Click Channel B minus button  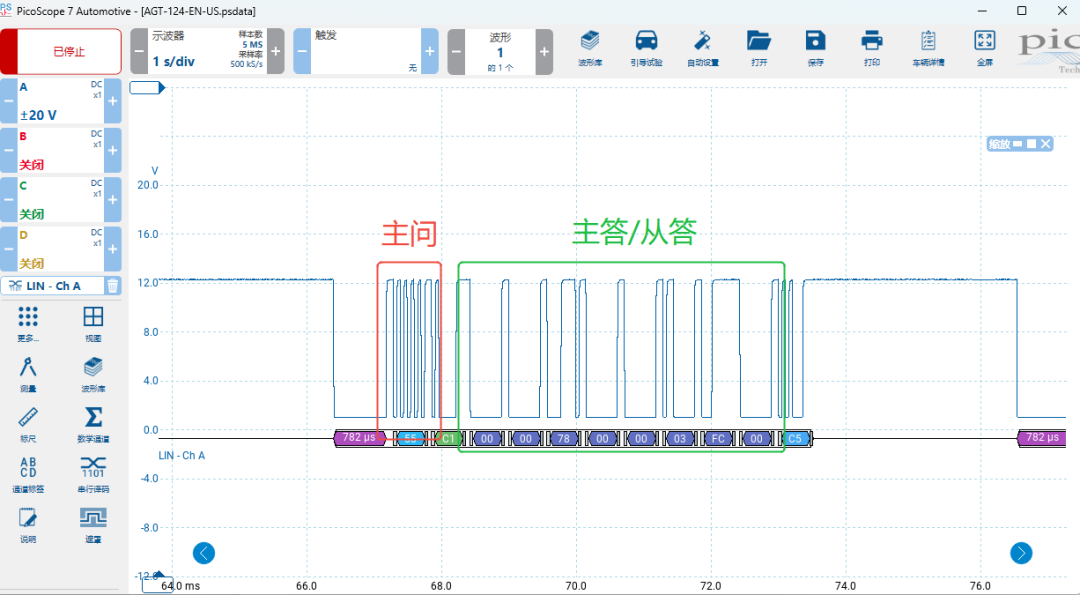(8, 150)
